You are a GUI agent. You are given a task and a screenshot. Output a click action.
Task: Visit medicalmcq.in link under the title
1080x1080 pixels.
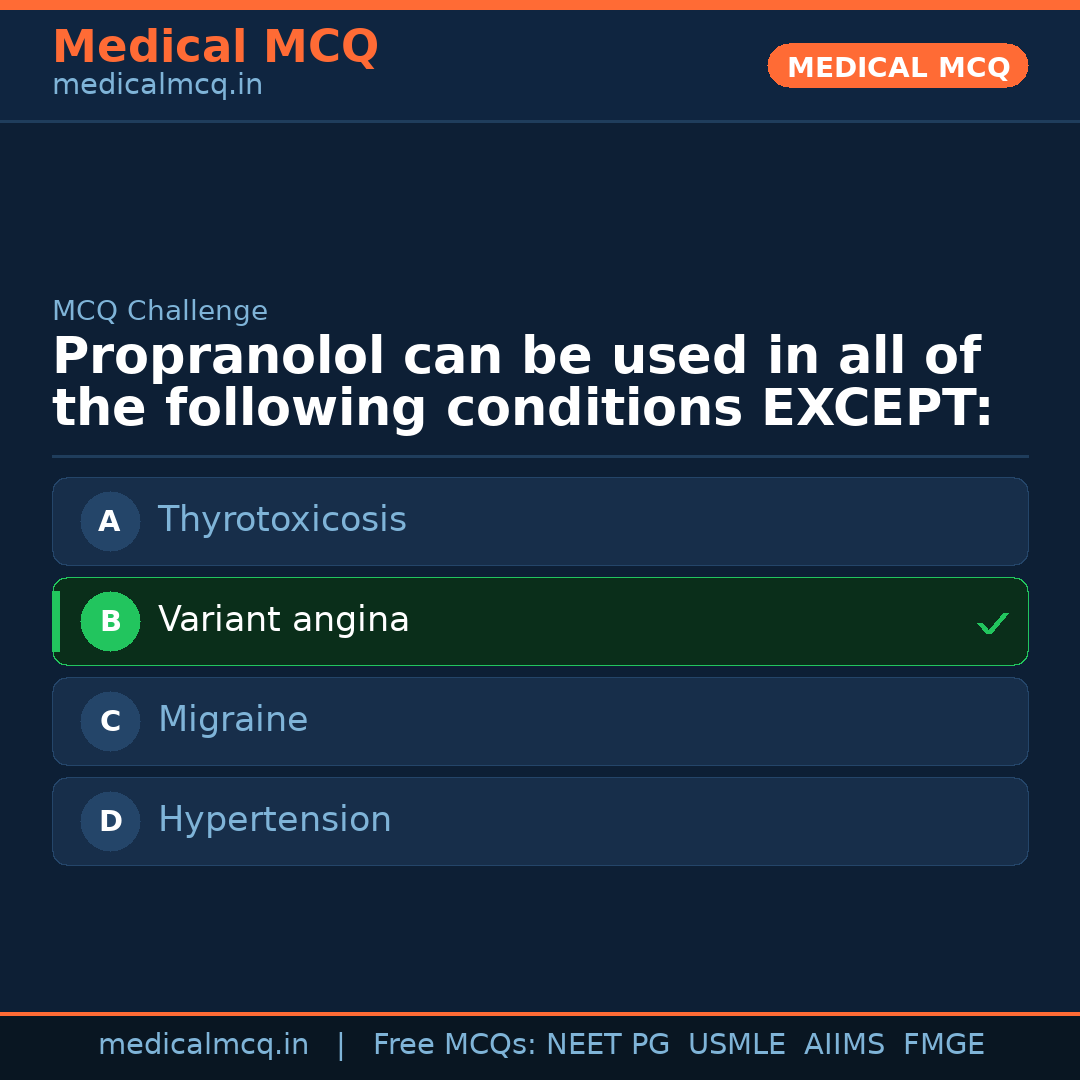(x=157, y=85)
